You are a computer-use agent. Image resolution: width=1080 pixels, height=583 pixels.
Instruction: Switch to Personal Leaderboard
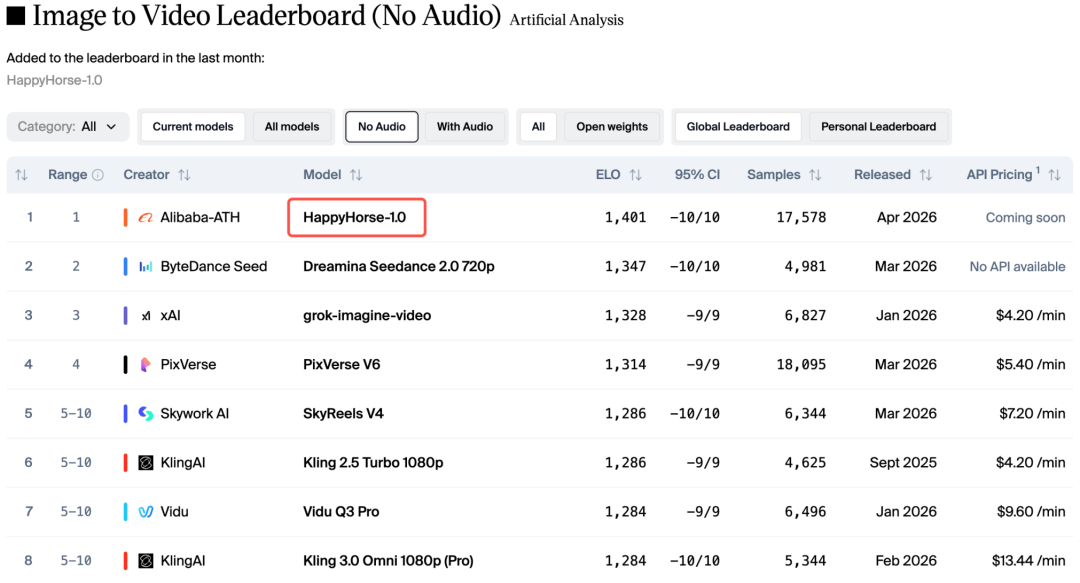point(878,127)
